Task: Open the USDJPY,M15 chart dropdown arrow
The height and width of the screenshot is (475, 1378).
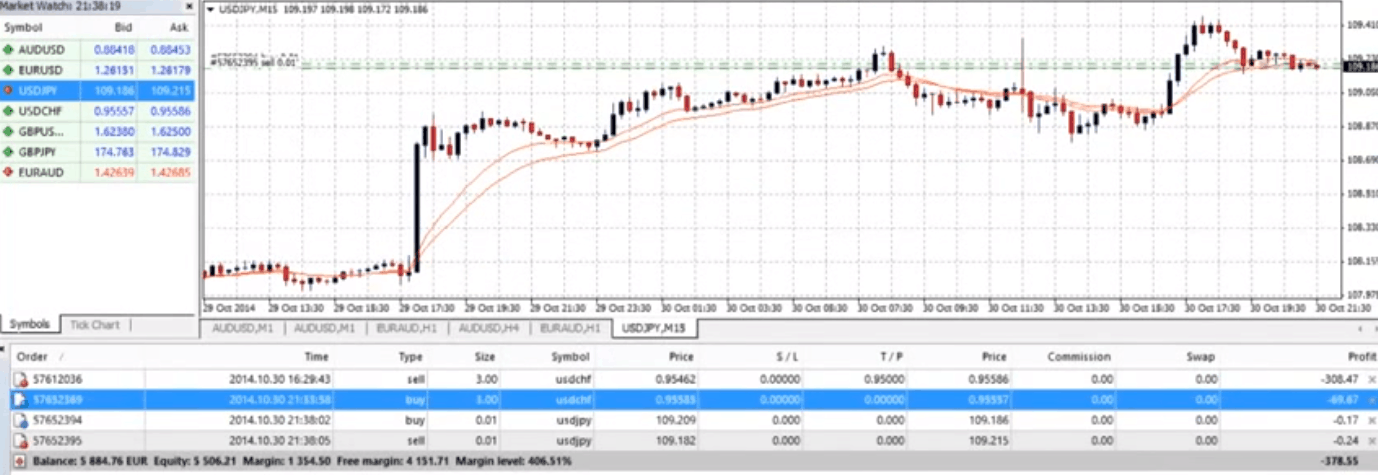Action: pos(210,8)
